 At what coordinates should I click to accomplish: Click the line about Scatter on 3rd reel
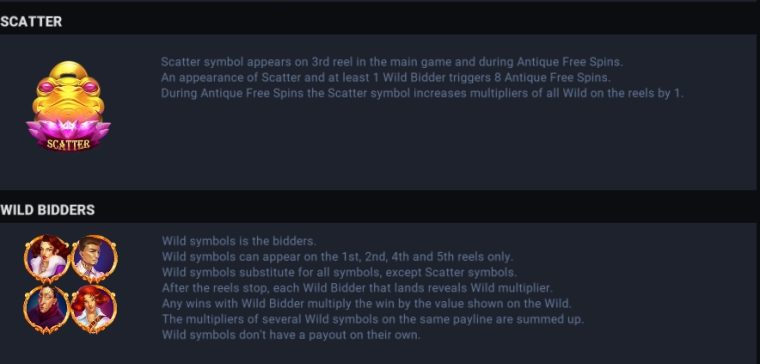point(392,62)
